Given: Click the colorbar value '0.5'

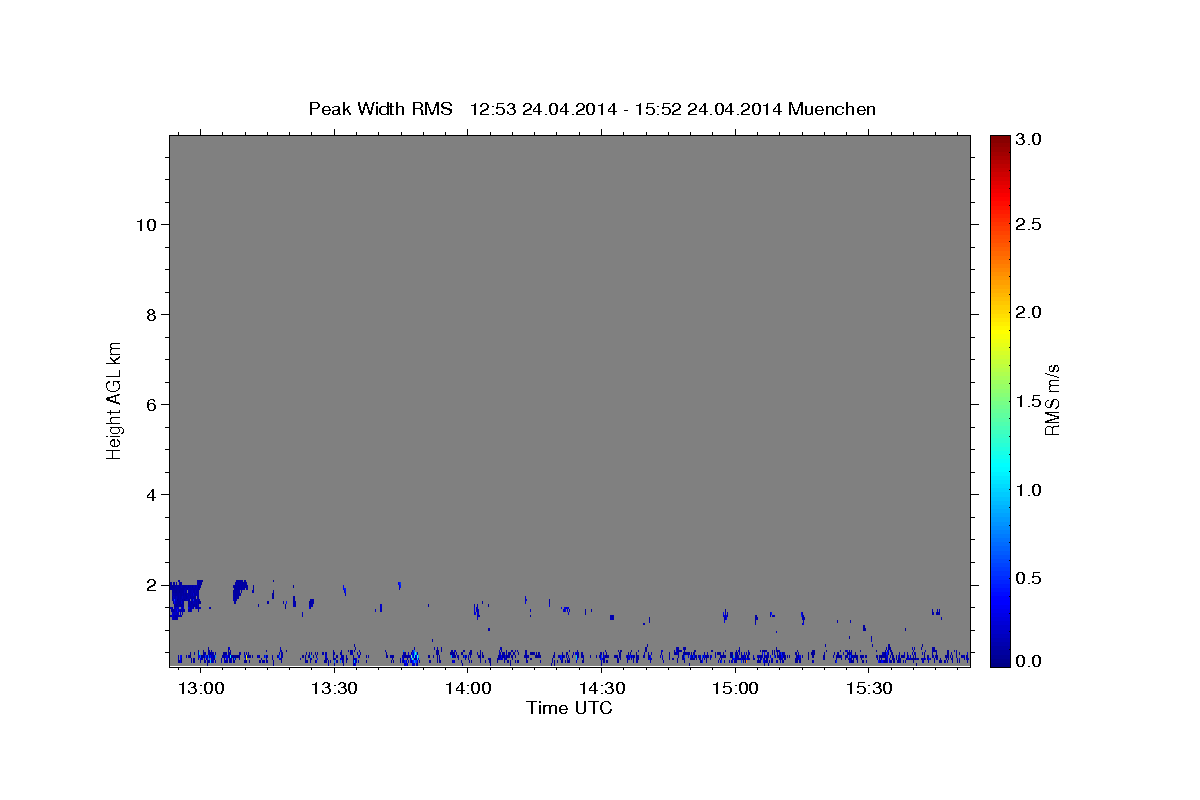Looking at the screenshot, I should tap(1029, 578).
